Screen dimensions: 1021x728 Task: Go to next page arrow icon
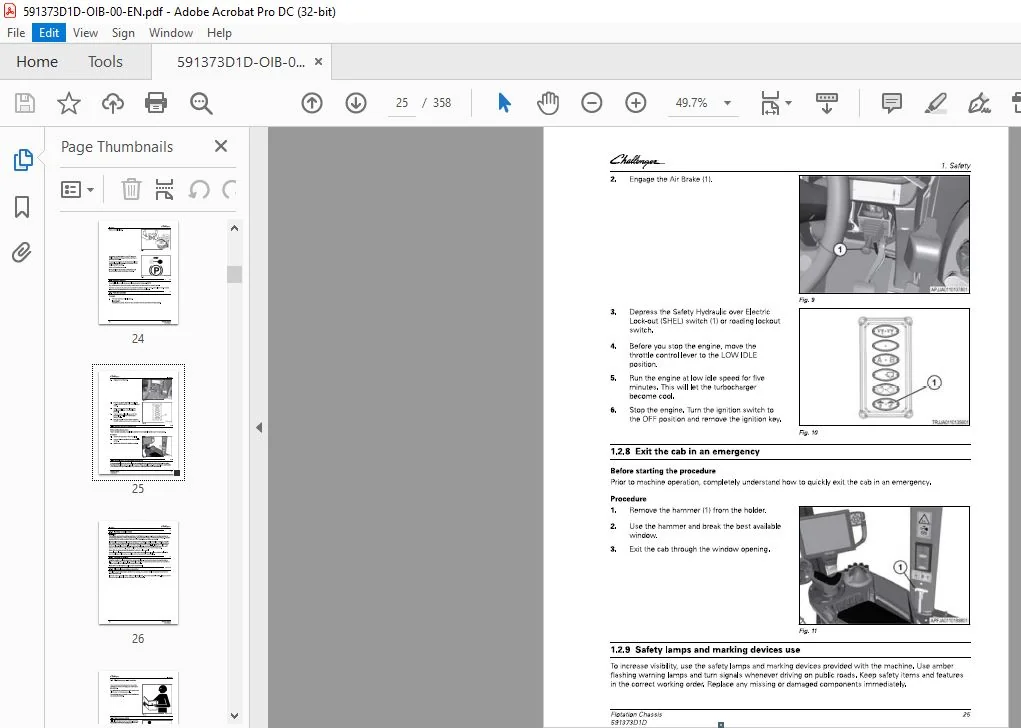point(356,103)
